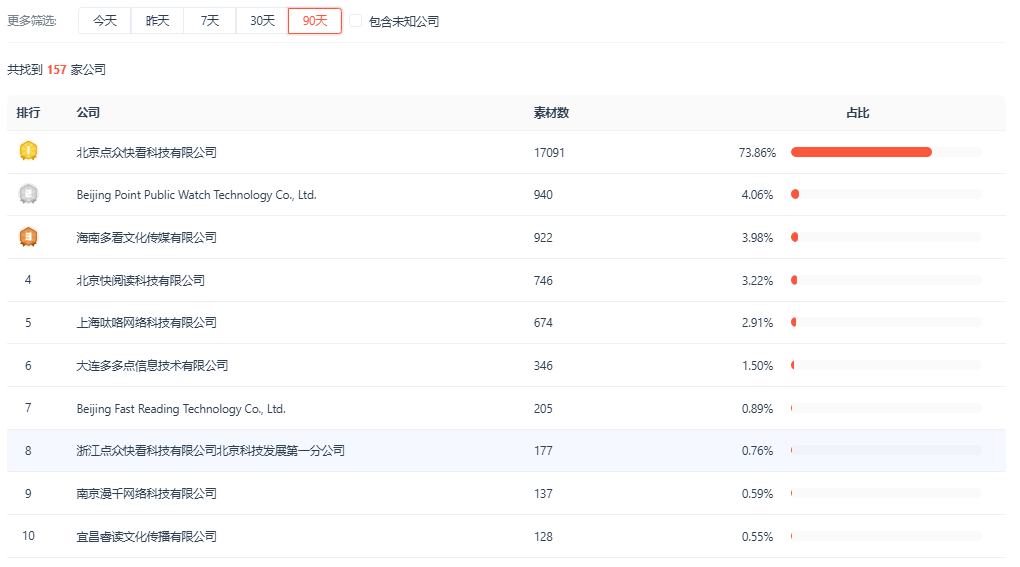Click 上海呔咯网络科技有限公司 company name

pos(146,323)
